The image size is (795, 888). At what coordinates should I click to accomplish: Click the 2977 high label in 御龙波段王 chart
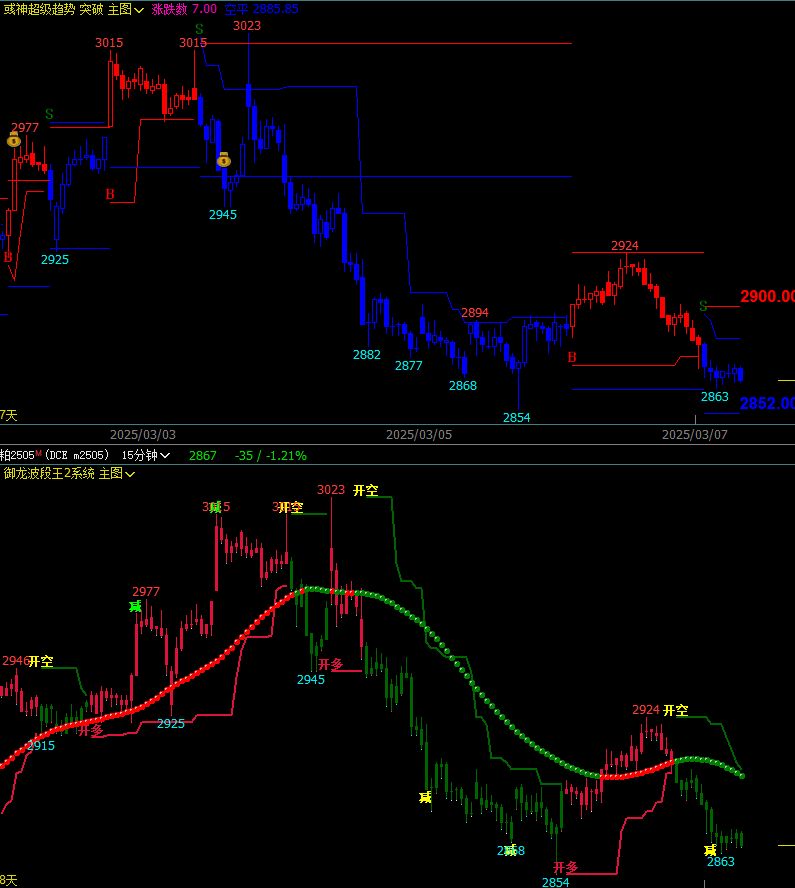pyautogui.click(x=146, y=591)
